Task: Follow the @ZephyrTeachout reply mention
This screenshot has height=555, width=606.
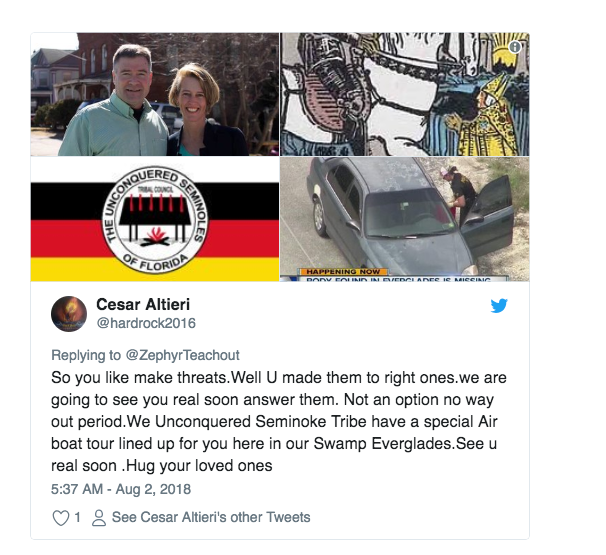Action: coord(183,355)
